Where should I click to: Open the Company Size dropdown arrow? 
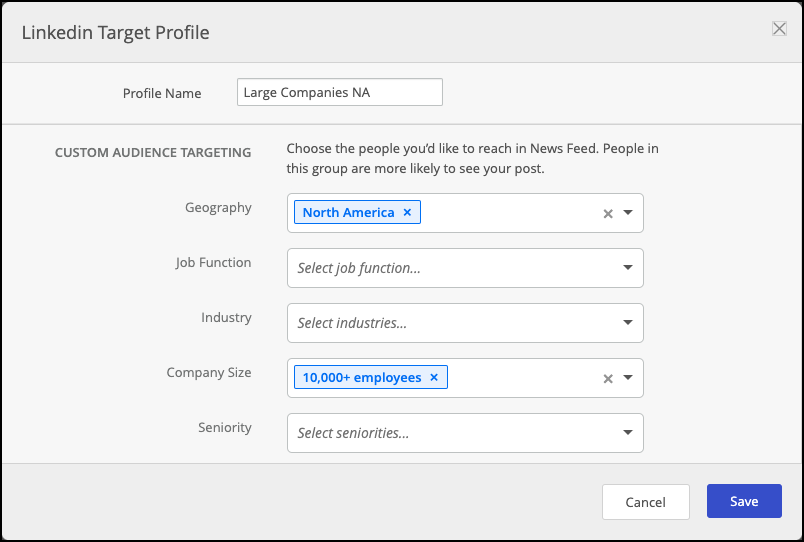[628, 377]
